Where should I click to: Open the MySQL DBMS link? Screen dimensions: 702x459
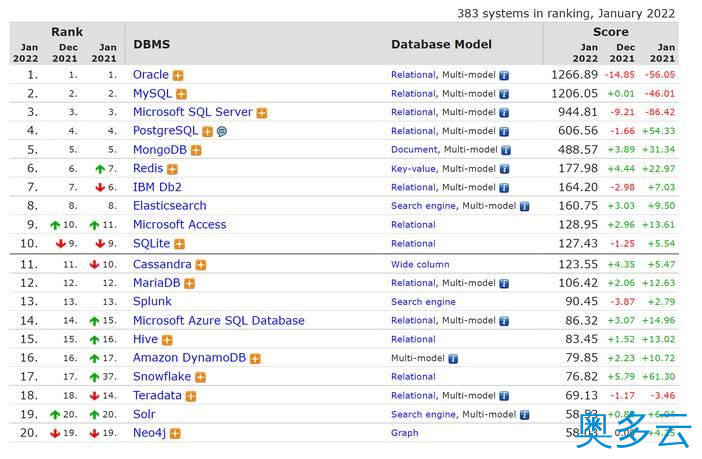(152, 94)
